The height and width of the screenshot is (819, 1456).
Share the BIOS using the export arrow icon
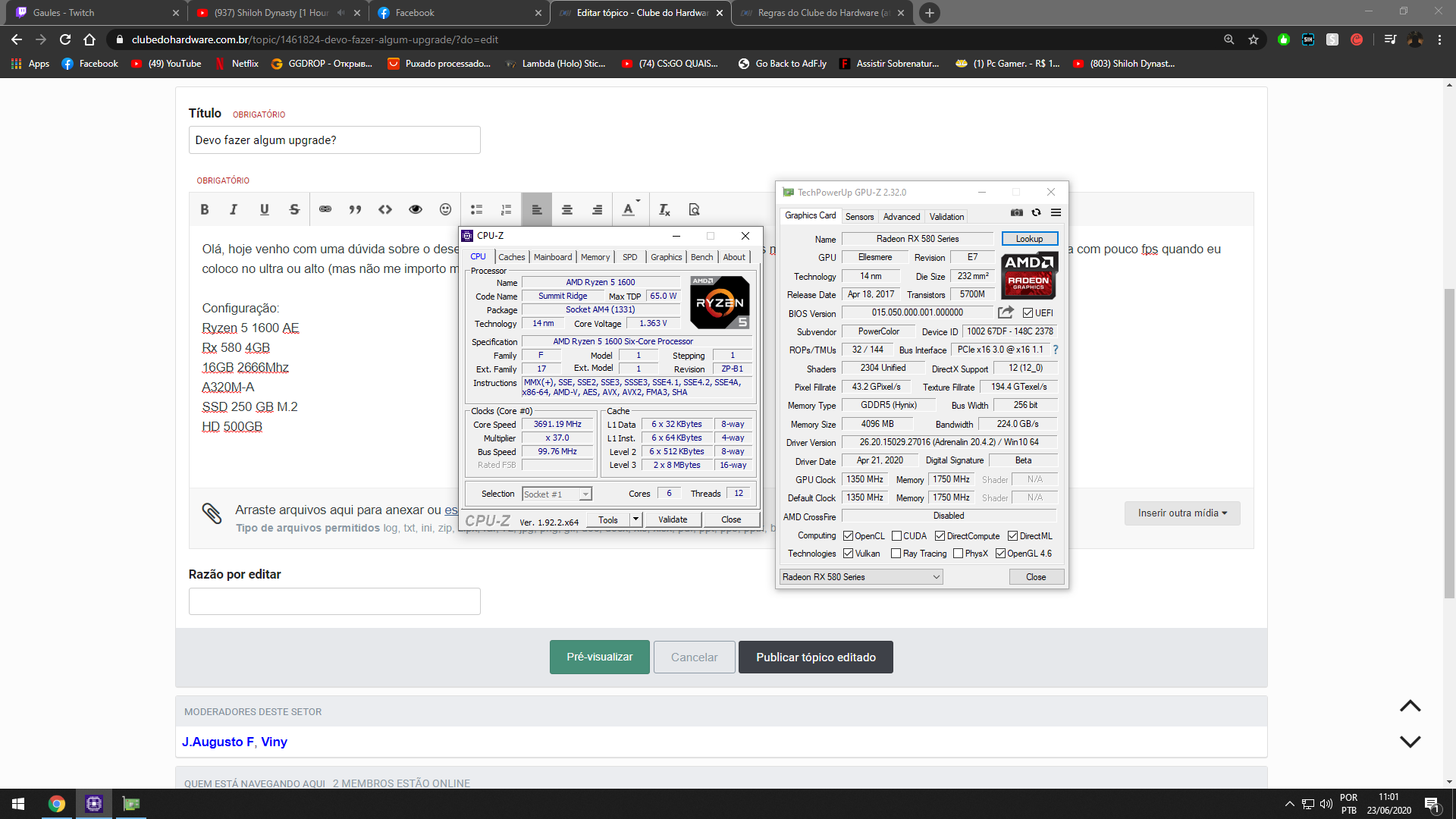coord(1006,312)
